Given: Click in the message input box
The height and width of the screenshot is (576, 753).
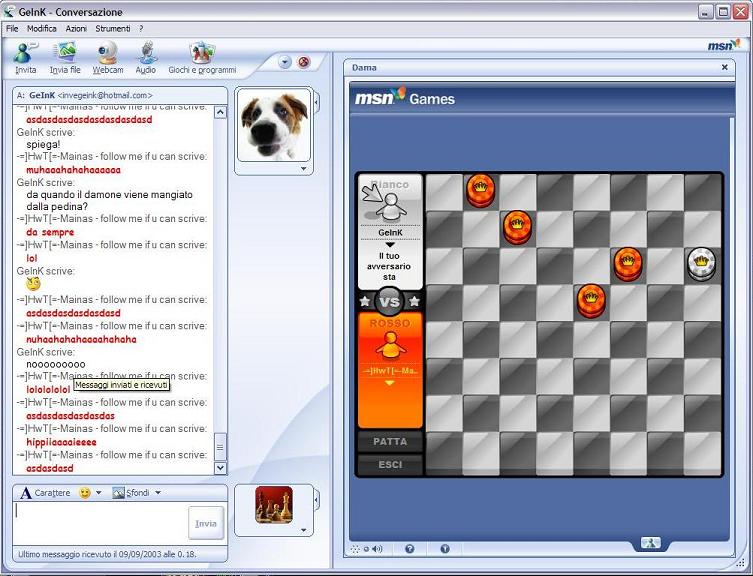Looking at the screenshot, I should [100, 523].
